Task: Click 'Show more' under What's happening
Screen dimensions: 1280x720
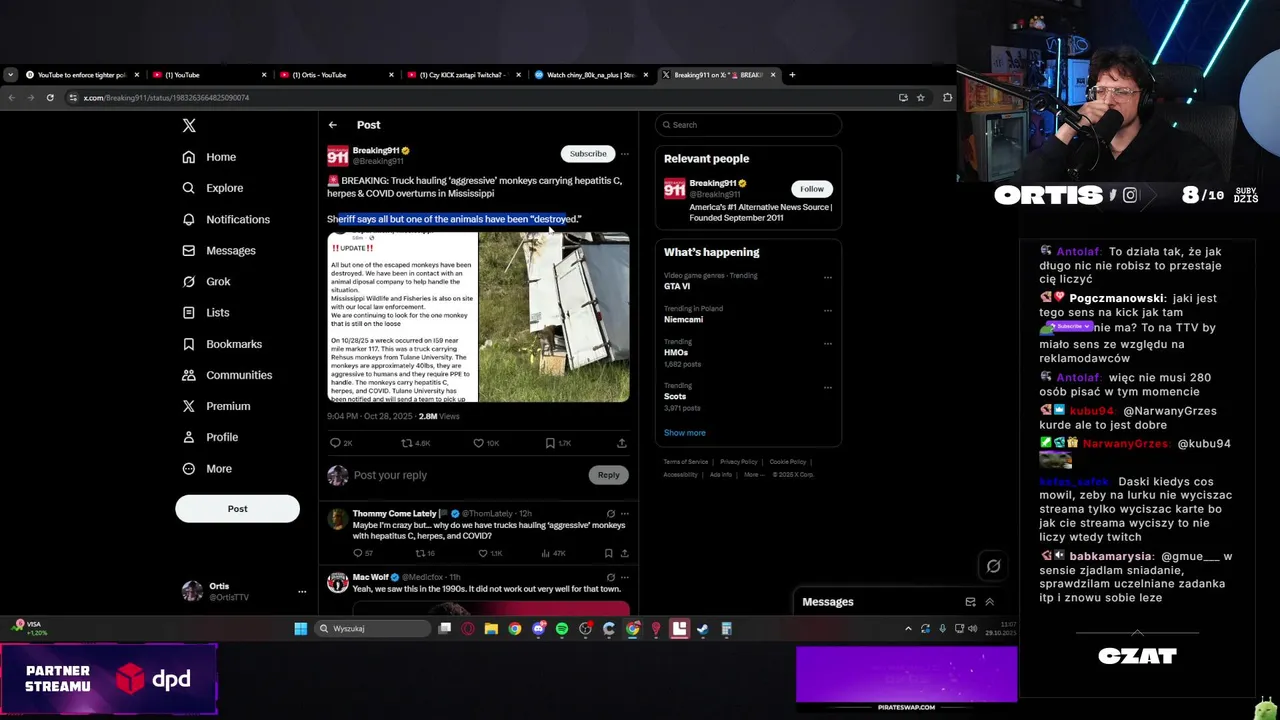Action: (x=685, y=433)
